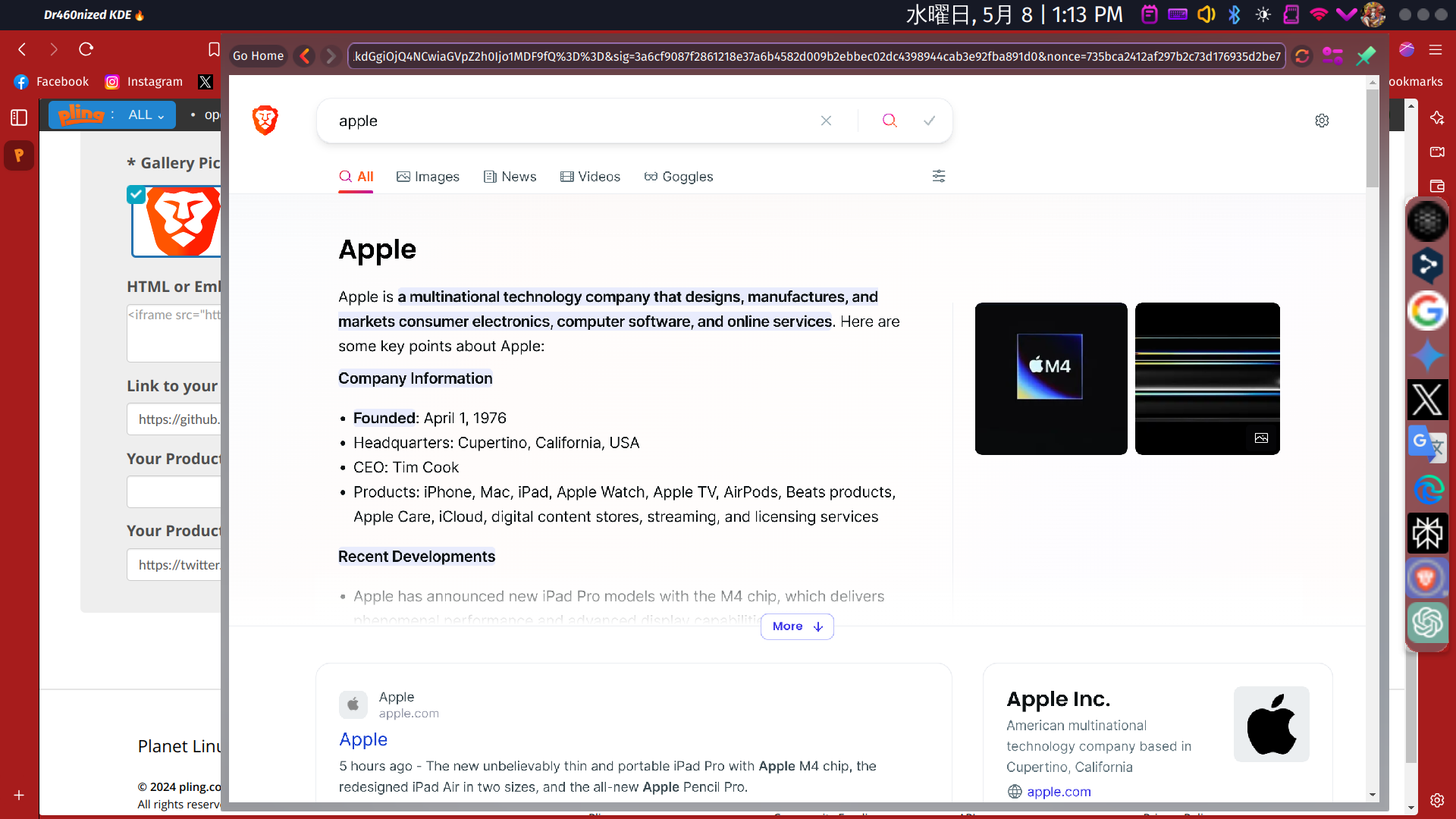Open the colorful streaks image thumbnail

tap(1207, 378)
